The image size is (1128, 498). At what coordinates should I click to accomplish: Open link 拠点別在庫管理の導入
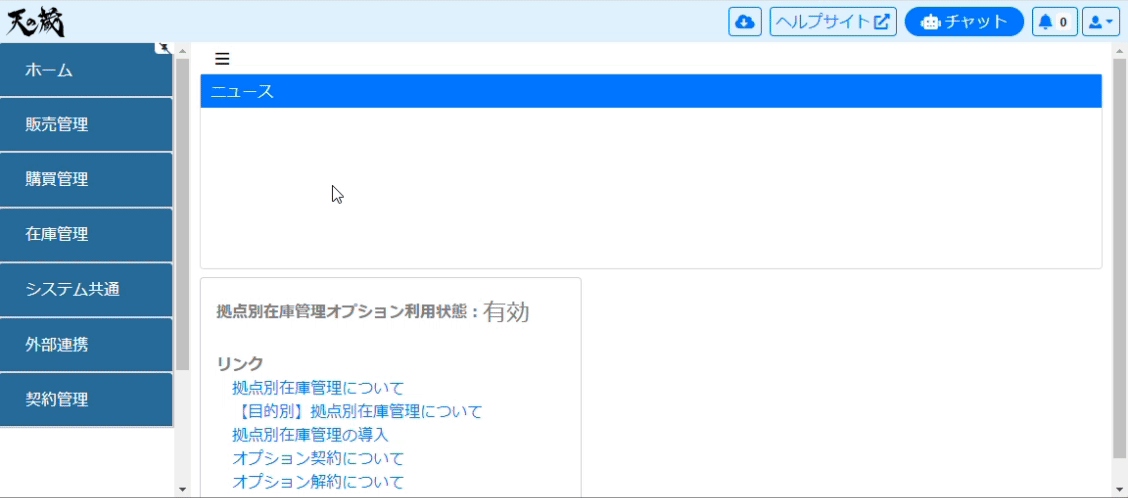[310, 435]
